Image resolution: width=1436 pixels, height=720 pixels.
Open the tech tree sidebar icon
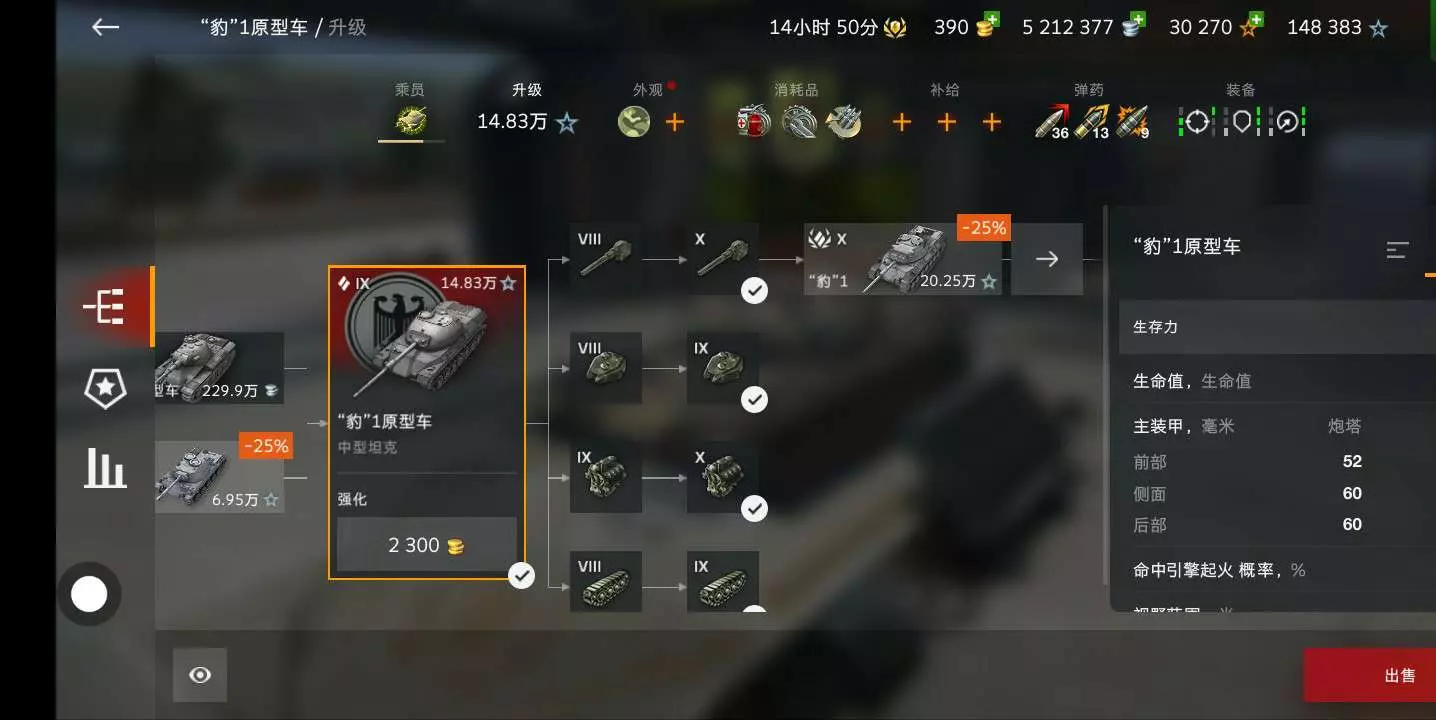[x=104, y=308]
